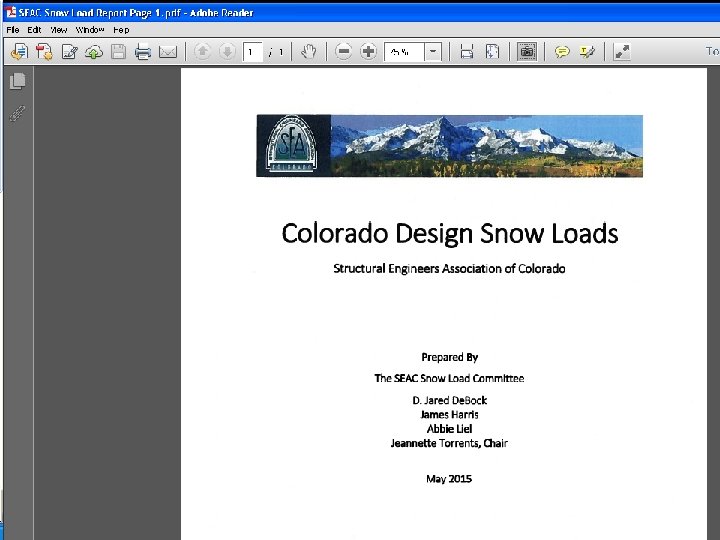Click the upload to cloud icon
This screenshot has width=720, height=540.
coord(94,51)
